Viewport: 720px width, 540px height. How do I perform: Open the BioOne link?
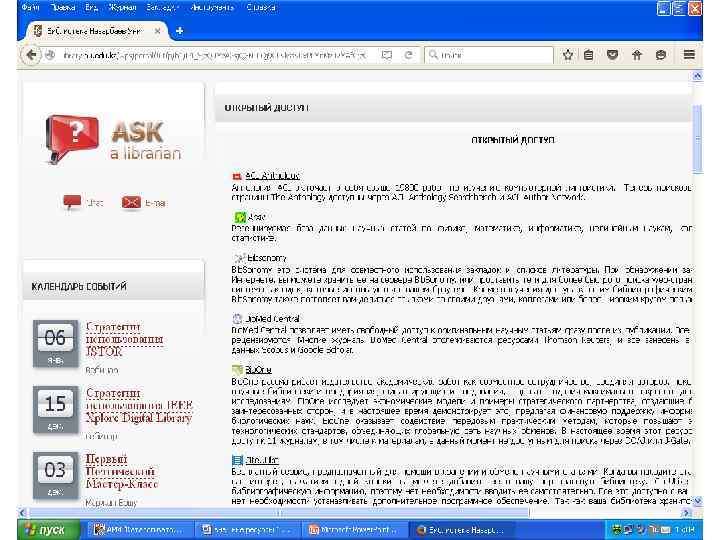258,370
